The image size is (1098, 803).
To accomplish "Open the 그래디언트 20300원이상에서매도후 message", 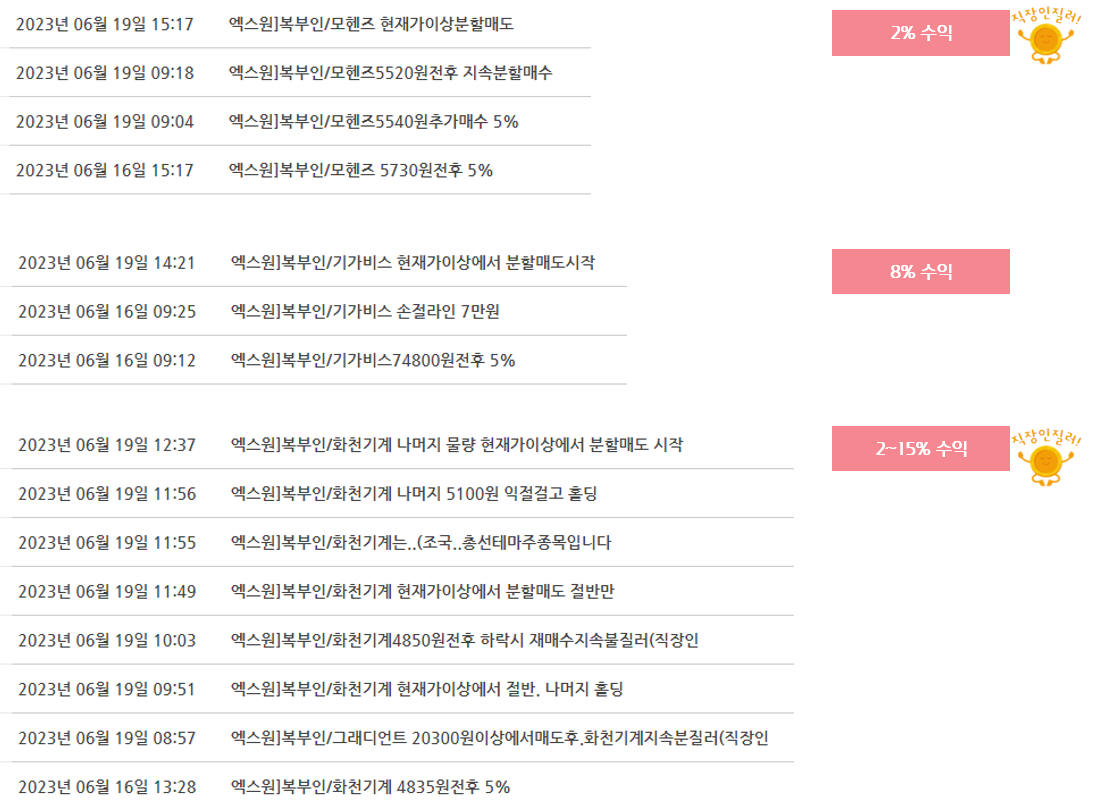I will [x=500, y=738].
